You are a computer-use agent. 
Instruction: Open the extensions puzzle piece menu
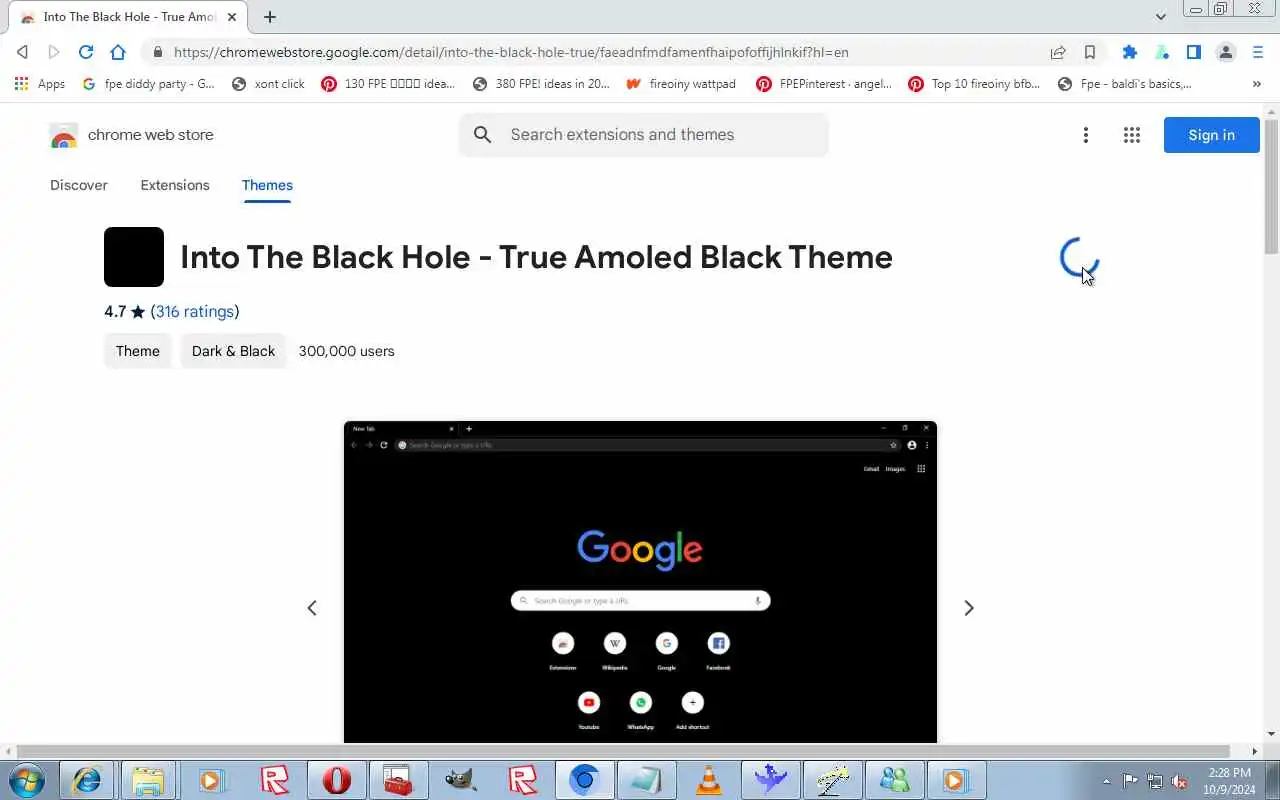(1130, 52)
